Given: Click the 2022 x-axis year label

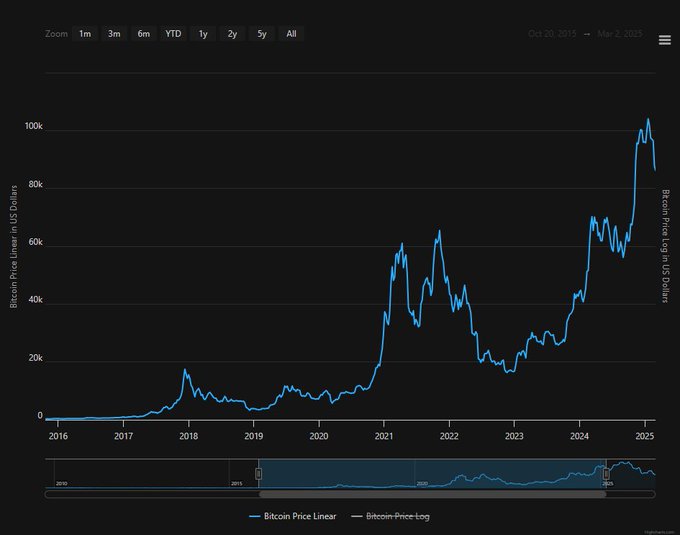Looking at the screenshot, I should pyautogui.click(x=449, y=436).
